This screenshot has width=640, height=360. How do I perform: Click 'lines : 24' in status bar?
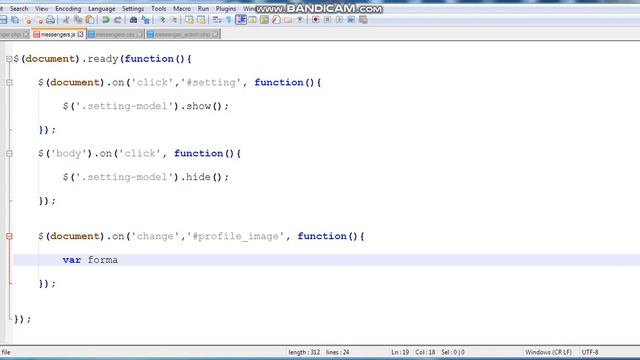pyautogui.click(x=338, y=352)
